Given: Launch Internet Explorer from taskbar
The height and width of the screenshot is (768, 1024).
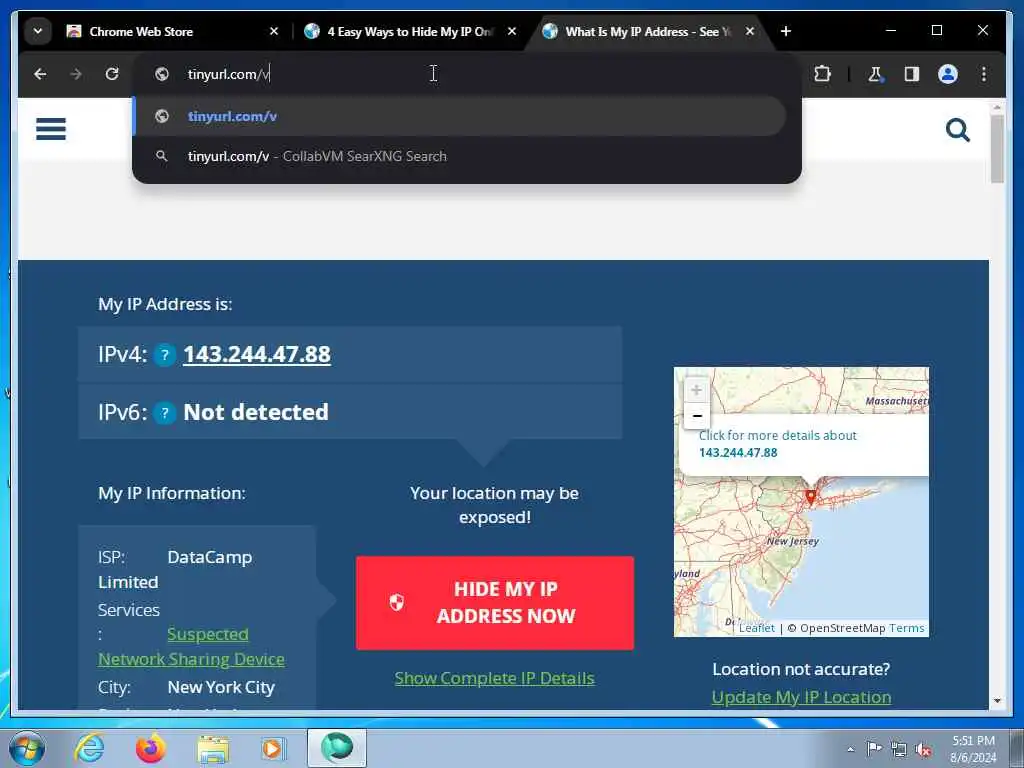Looking at the screenshot, I should click(x=89, y=748).
